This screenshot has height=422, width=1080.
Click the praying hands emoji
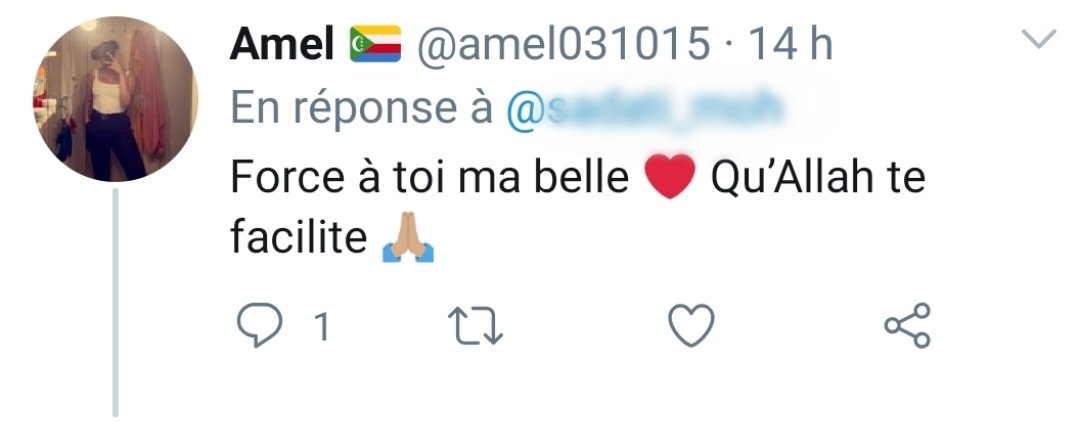click(x=410, y=241)
